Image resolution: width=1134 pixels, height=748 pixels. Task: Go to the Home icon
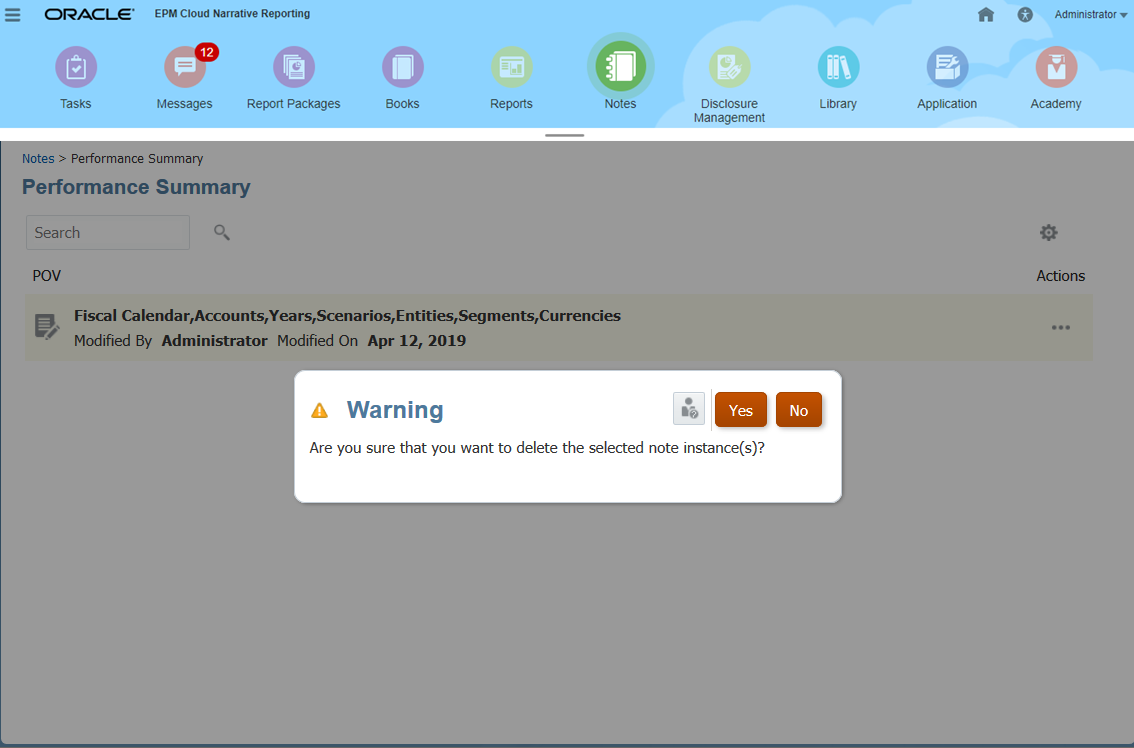(x=986, y=14)
